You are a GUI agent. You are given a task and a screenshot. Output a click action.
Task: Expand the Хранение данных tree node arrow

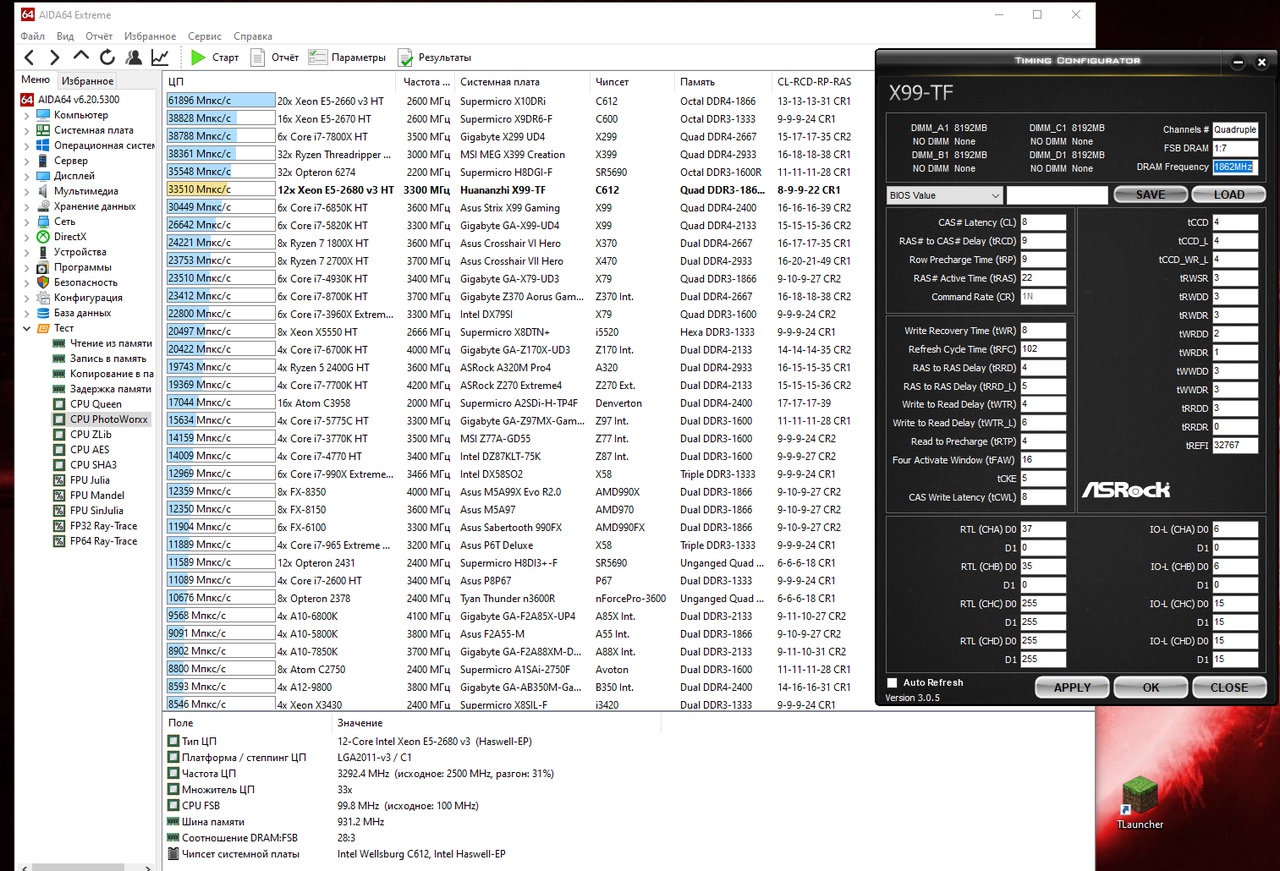[26, 206]
